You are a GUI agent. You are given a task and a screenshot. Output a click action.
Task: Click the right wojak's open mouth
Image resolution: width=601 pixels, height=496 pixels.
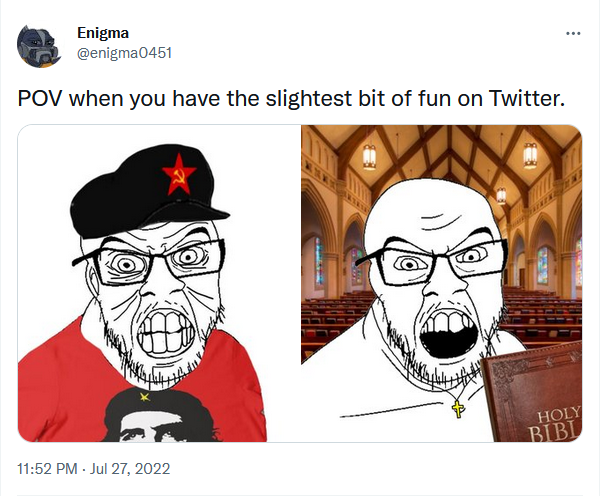point(448,335)
